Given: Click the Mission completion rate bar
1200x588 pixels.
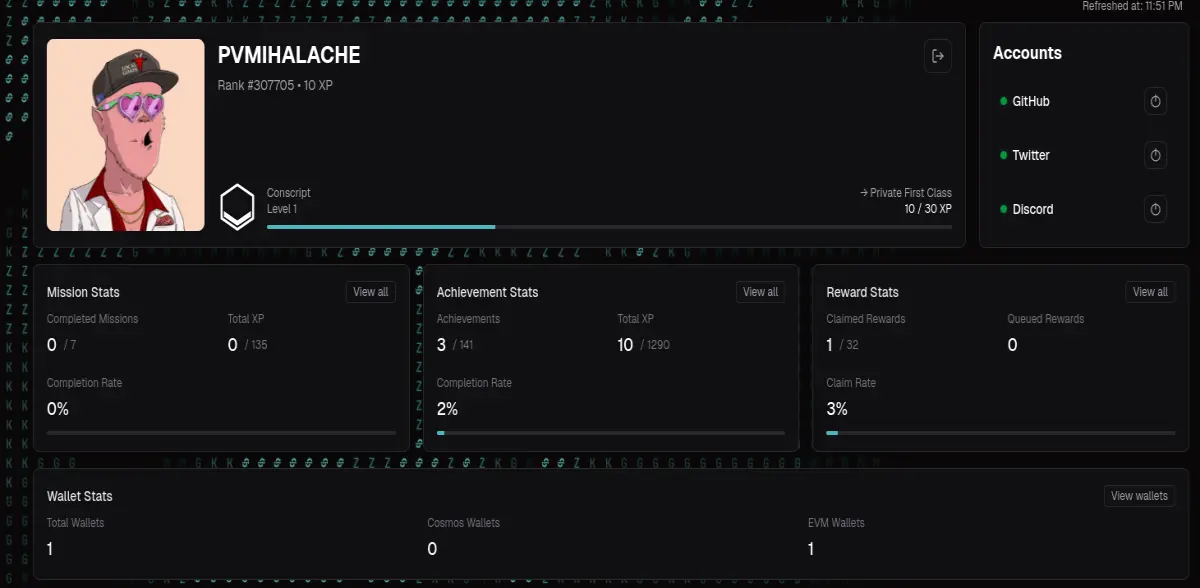Looking at the screenshot, I should tap(221, 433).
